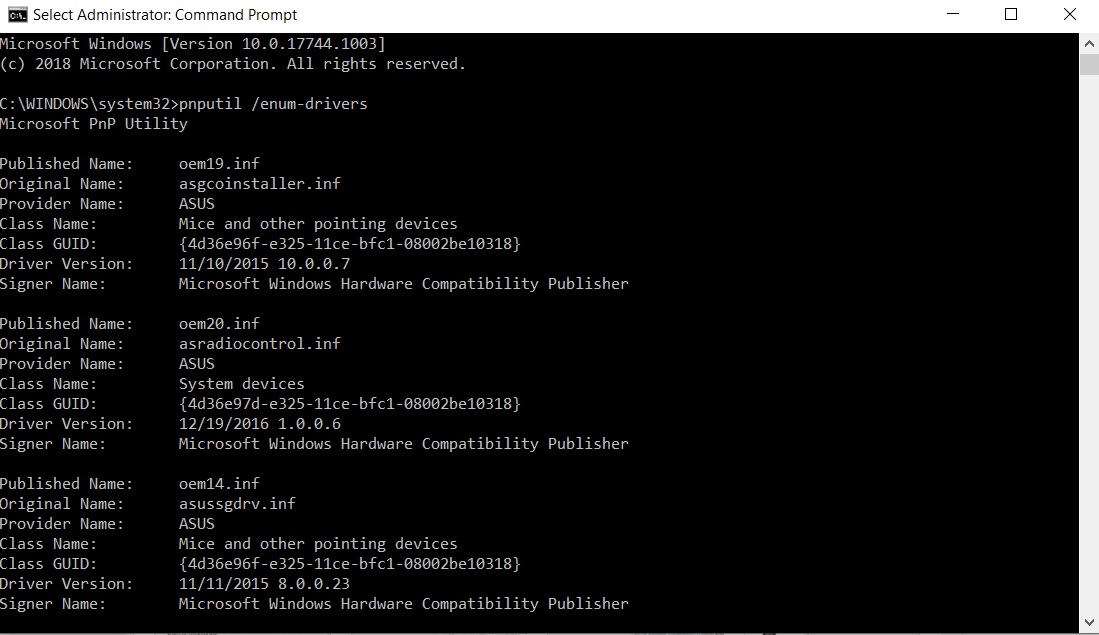Click the Microsoft Corporation copyright line
1099x635 pixels.
(233, 64)
